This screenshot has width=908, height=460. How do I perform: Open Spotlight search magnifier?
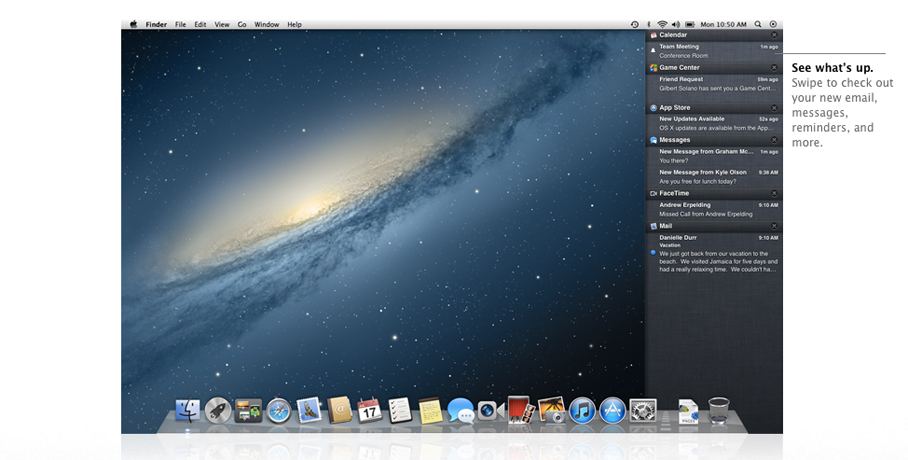(x=758, y=24)
